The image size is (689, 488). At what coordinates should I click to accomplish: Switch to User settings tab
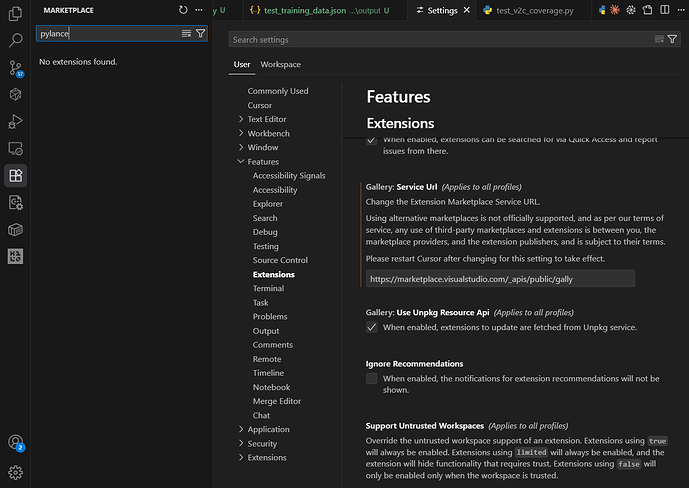coord(242,65)
